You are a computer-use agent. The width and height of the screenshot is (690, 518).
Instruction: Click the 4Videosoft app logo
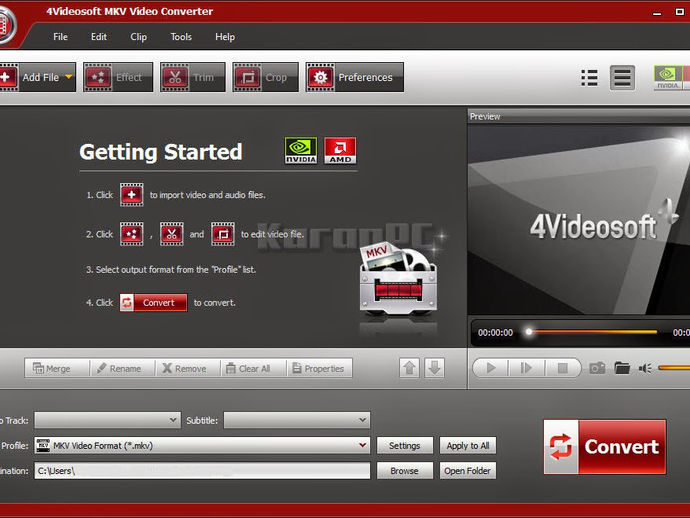tap(6, 24)
